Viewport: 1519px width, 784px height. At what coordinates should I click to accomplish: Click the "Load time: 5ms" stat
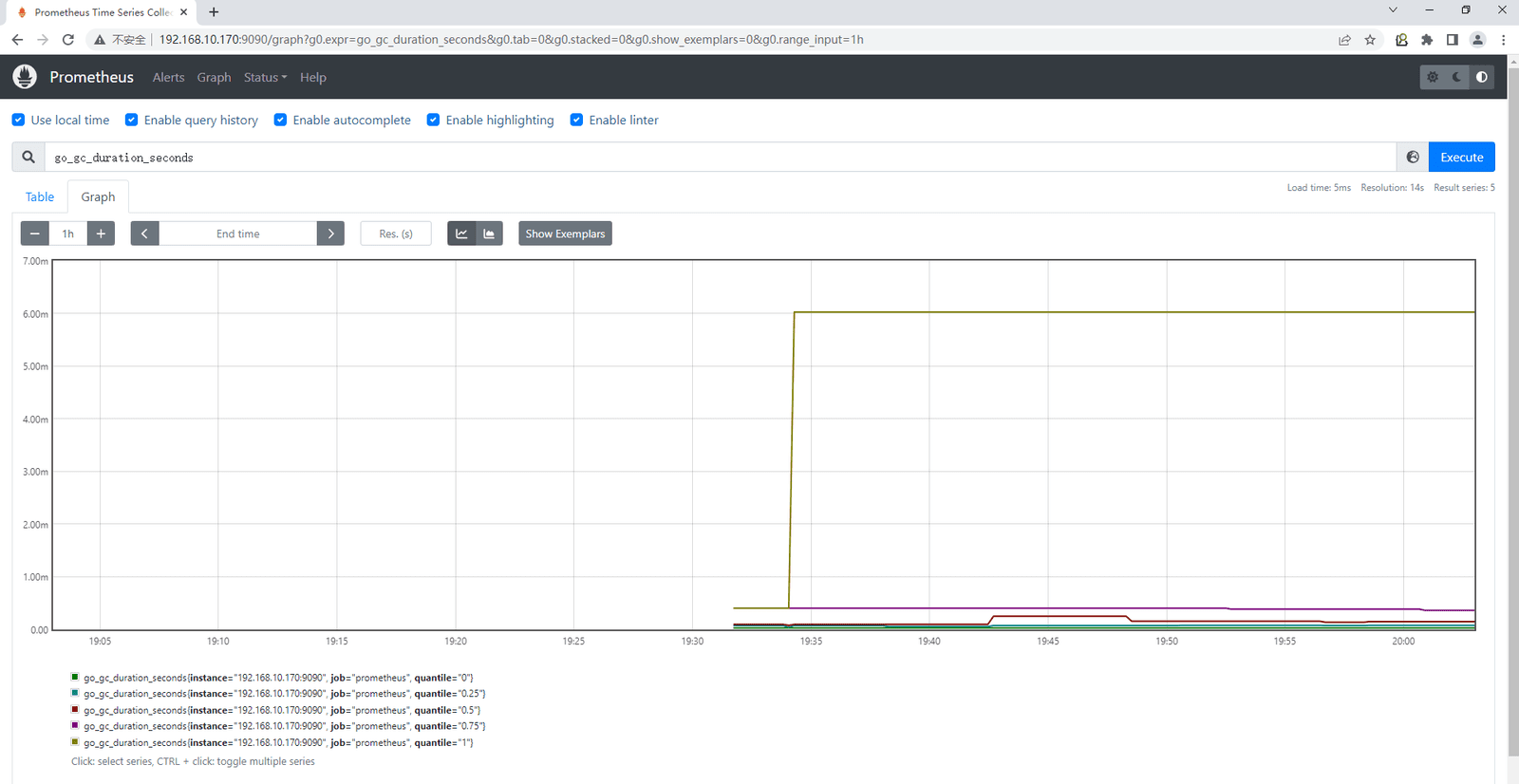pos(1319,188)
